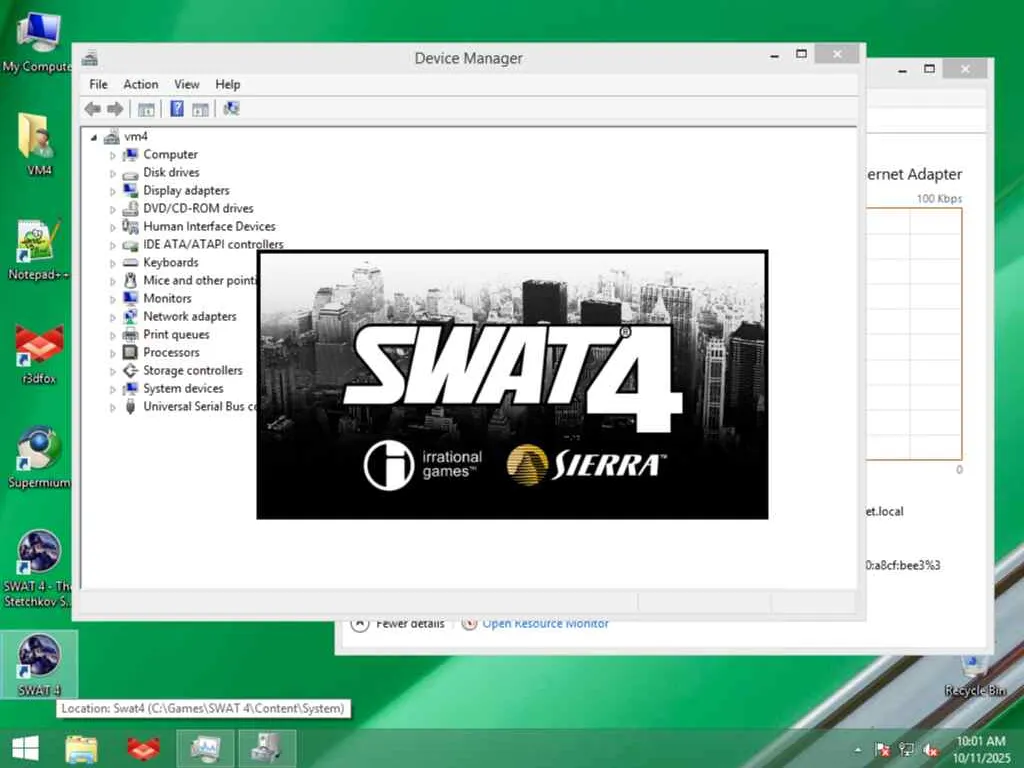1024x768 pixels.
Task: Click the network tray icon
Action: pos(906,750)
